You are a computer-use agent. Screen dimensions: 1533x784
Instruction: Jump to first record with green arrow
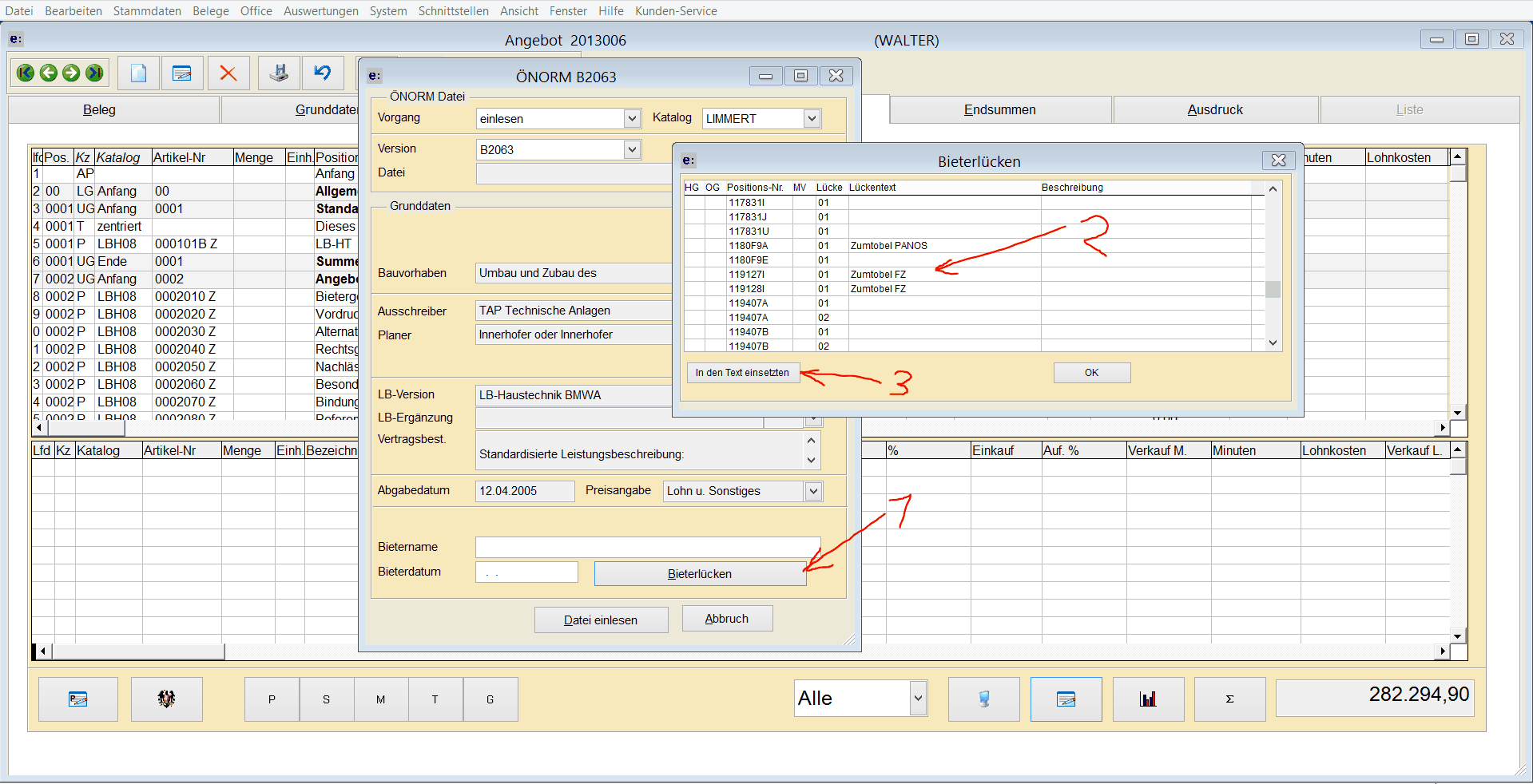click(x=25, y=73)
